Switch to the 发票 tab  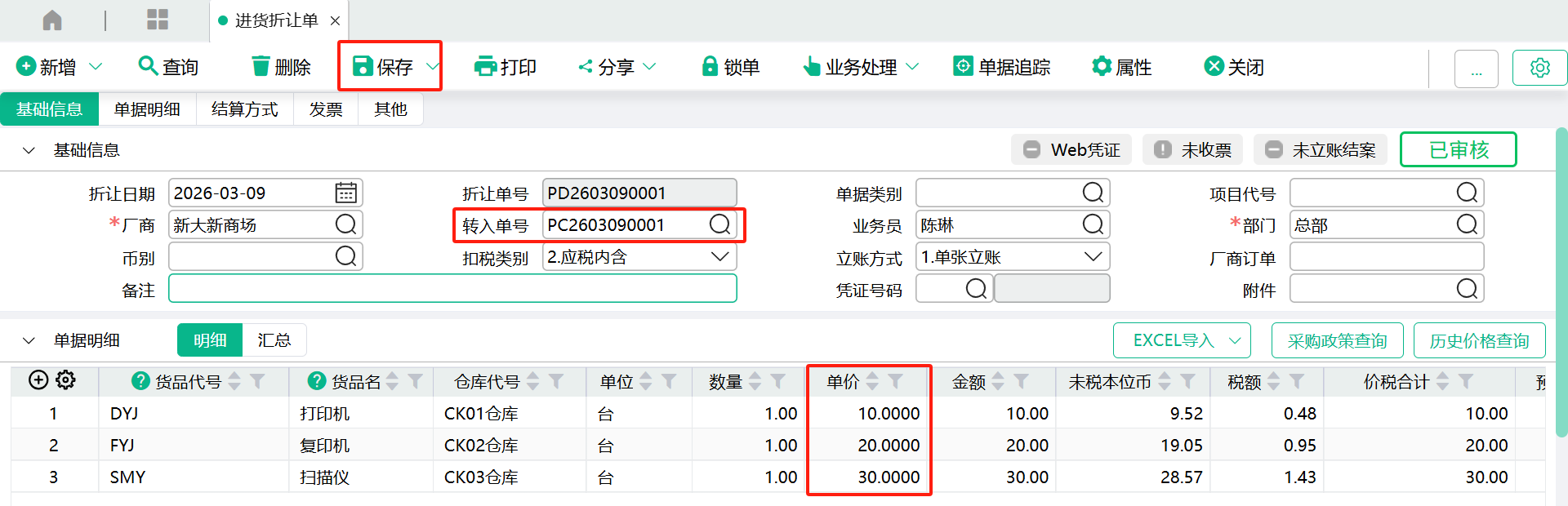pyautogui.click(x=326, y=109)
